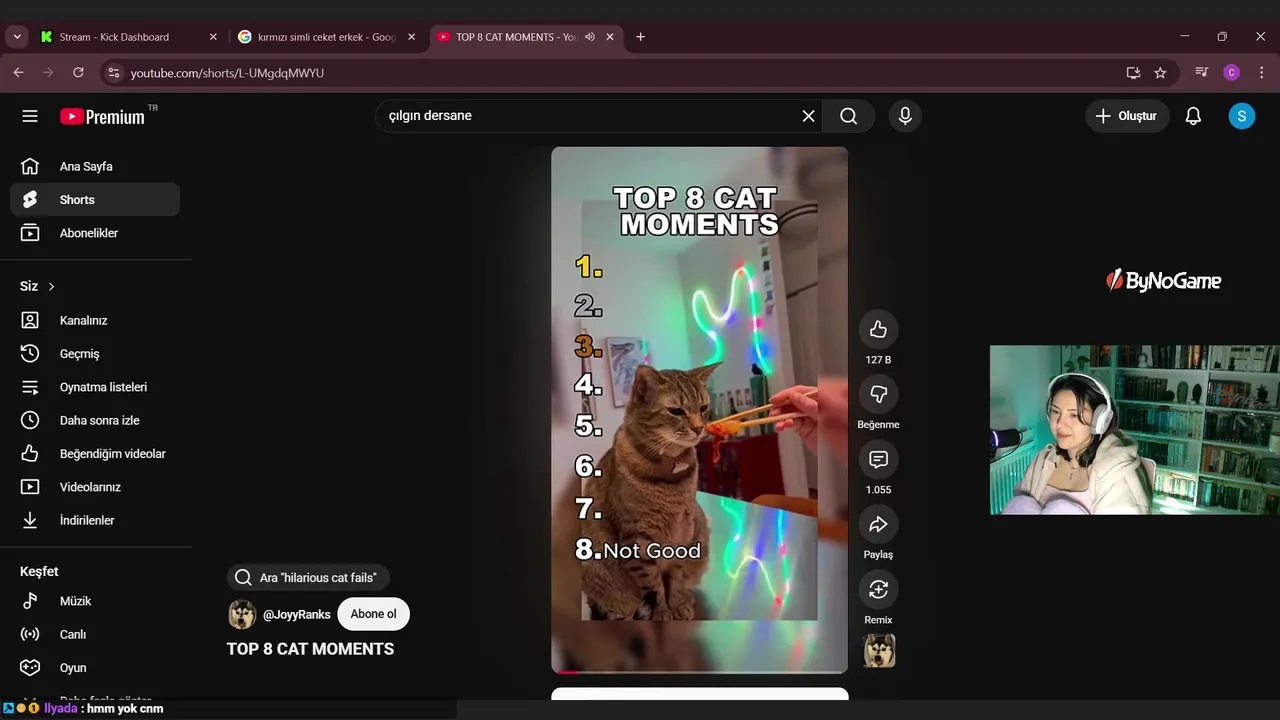Click the address bar URL
The width and height of the screenshot is (1280, 720).
coord(227,73)
